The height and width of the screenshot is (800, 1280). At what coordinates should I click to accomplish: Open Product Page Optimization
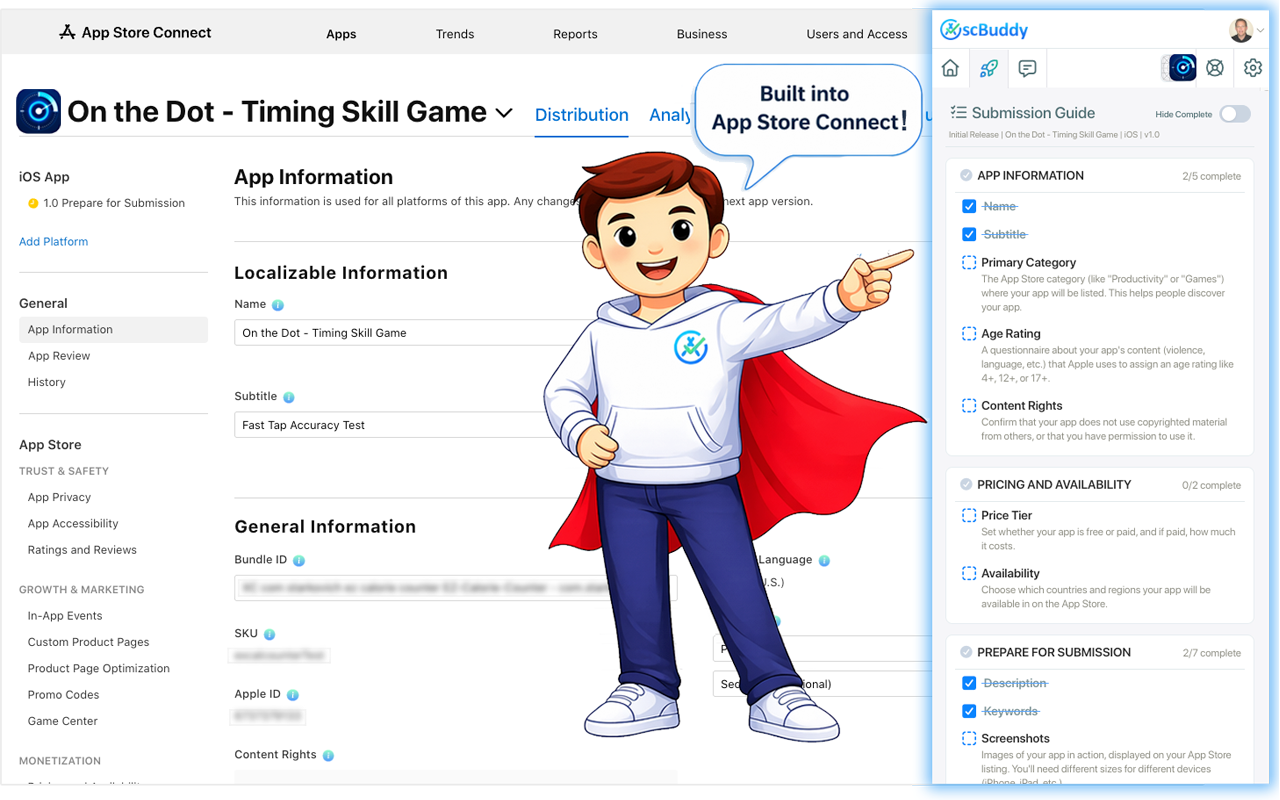99,669
